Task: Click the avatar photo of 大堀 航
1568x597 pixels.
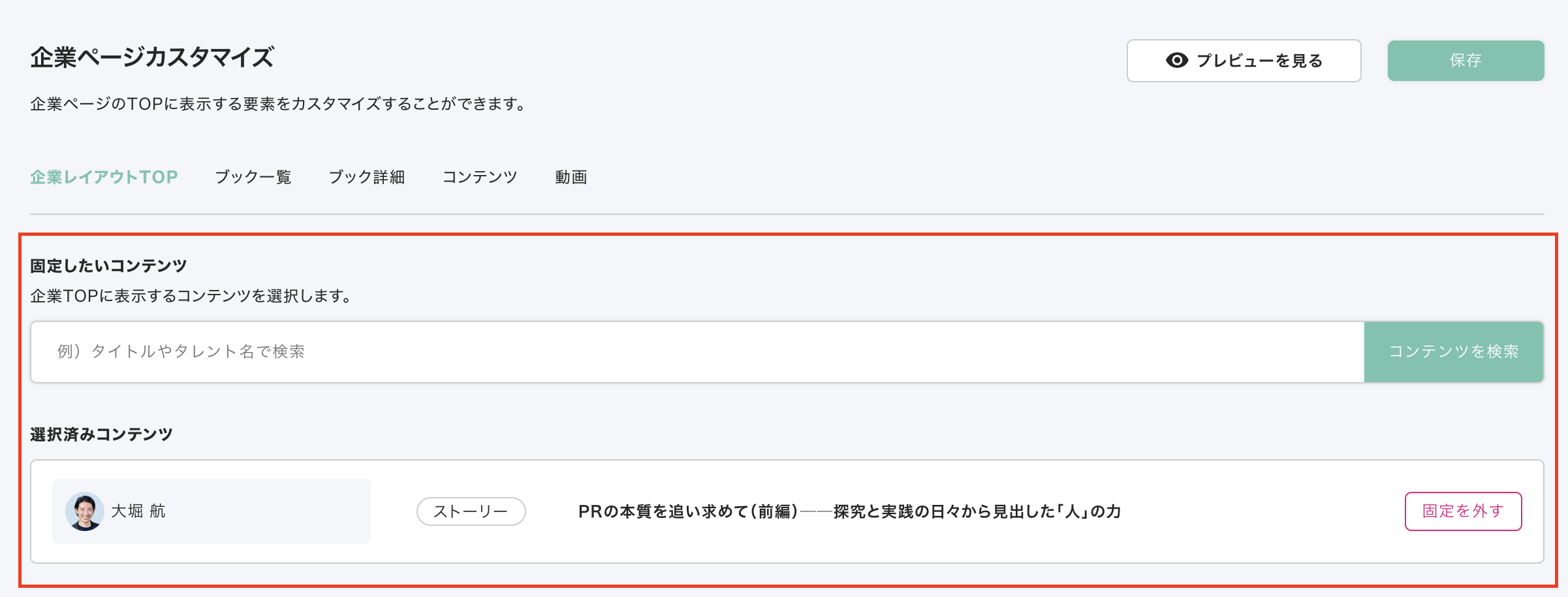Action: click(85, 511)
